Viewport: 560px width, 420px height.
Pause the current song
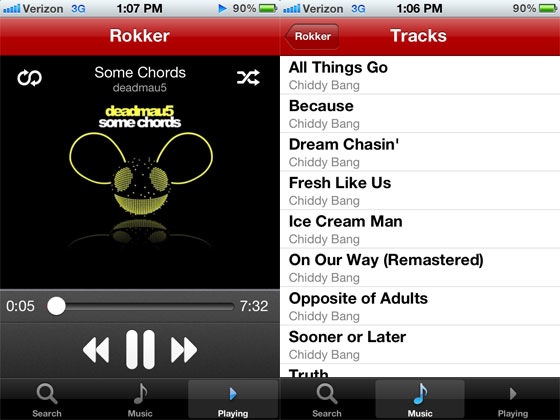point(140,349)
